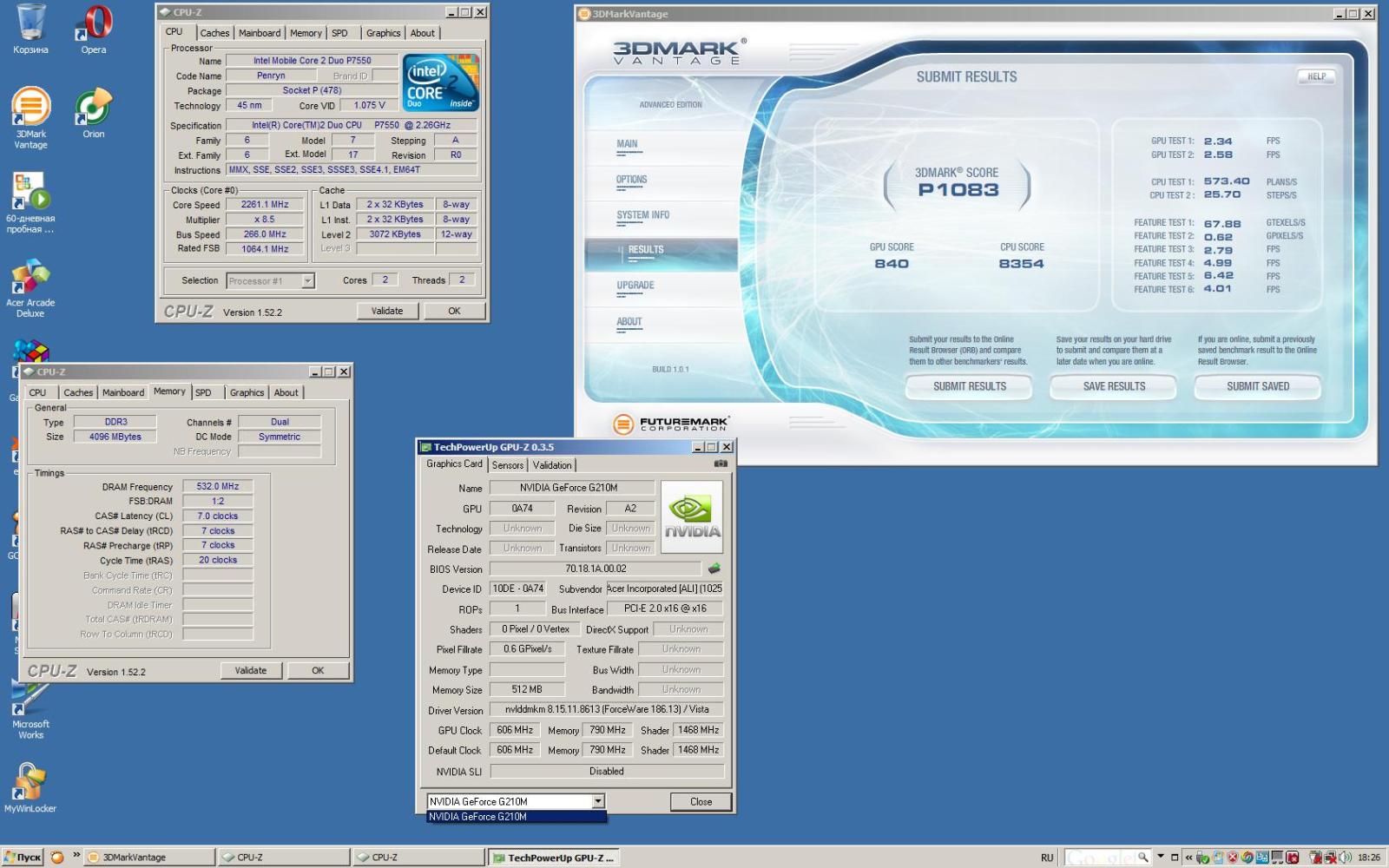The image size is (1389, 868).
Task: Select NVIDIA GeForce G210M in dropdown list
Action: (516, 817)
